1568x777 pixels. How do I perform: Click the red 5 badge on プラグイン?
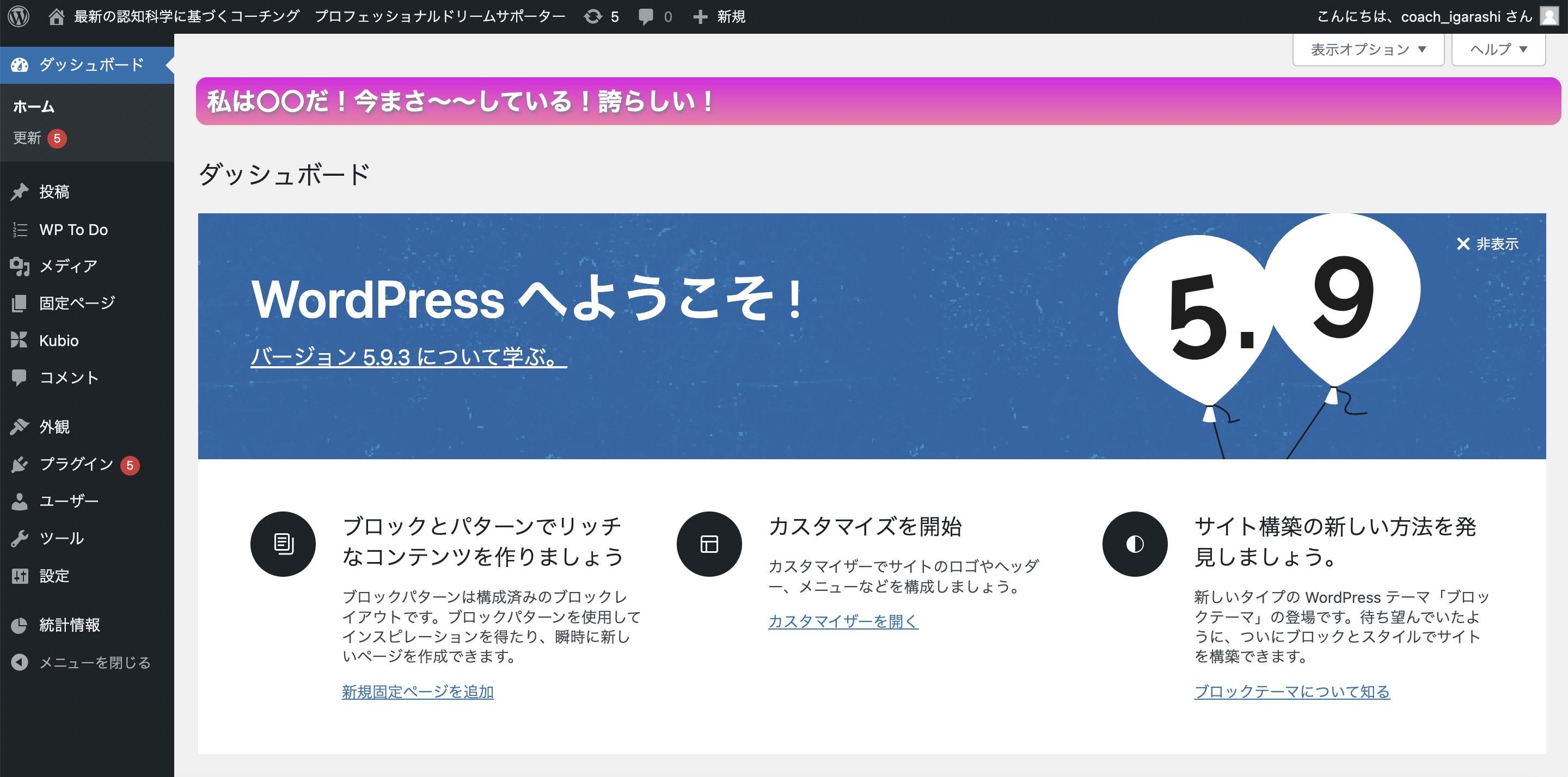[x=130, y=465]
